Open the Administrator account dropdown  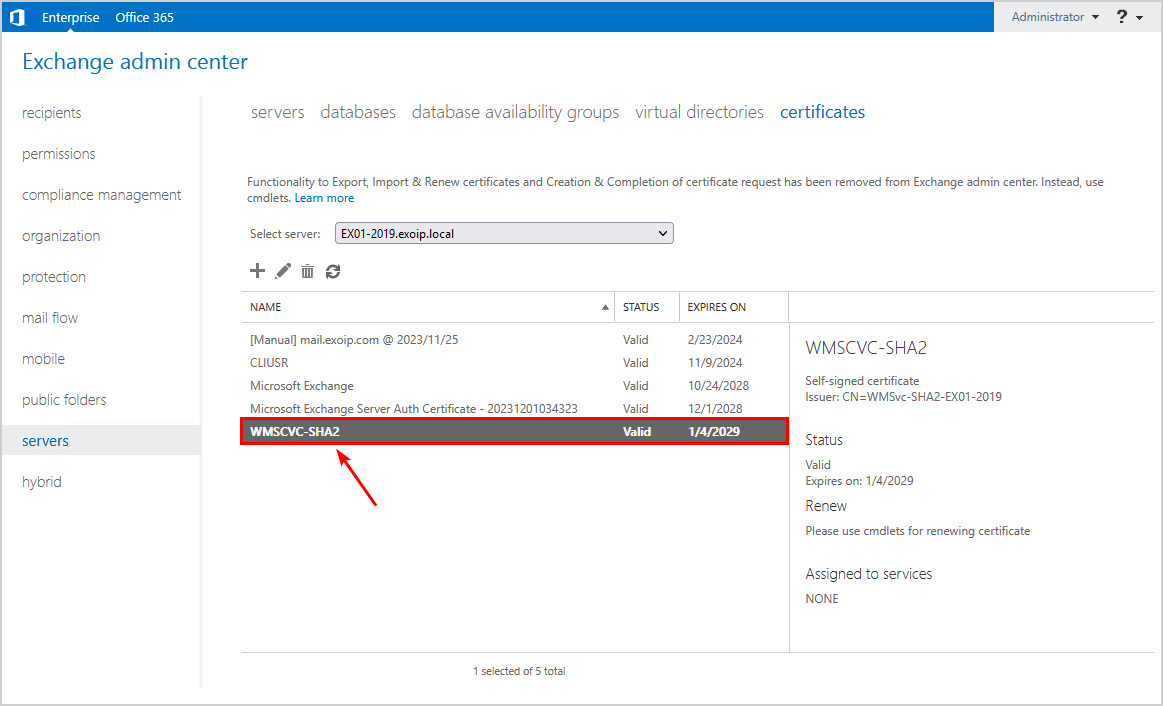pos(1054,17)
